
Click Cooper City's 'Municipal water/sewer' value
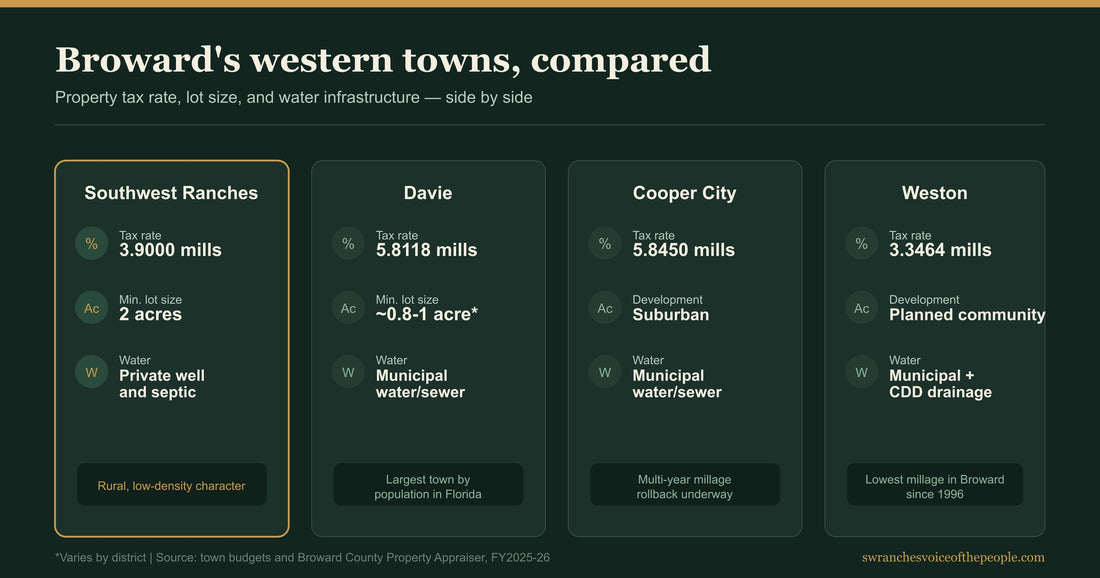click(677, 384)
